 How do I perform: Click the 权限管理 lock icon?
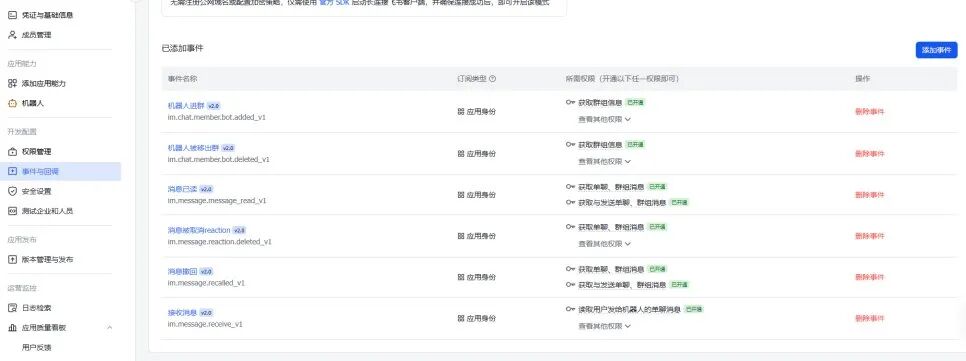(12, 152)
